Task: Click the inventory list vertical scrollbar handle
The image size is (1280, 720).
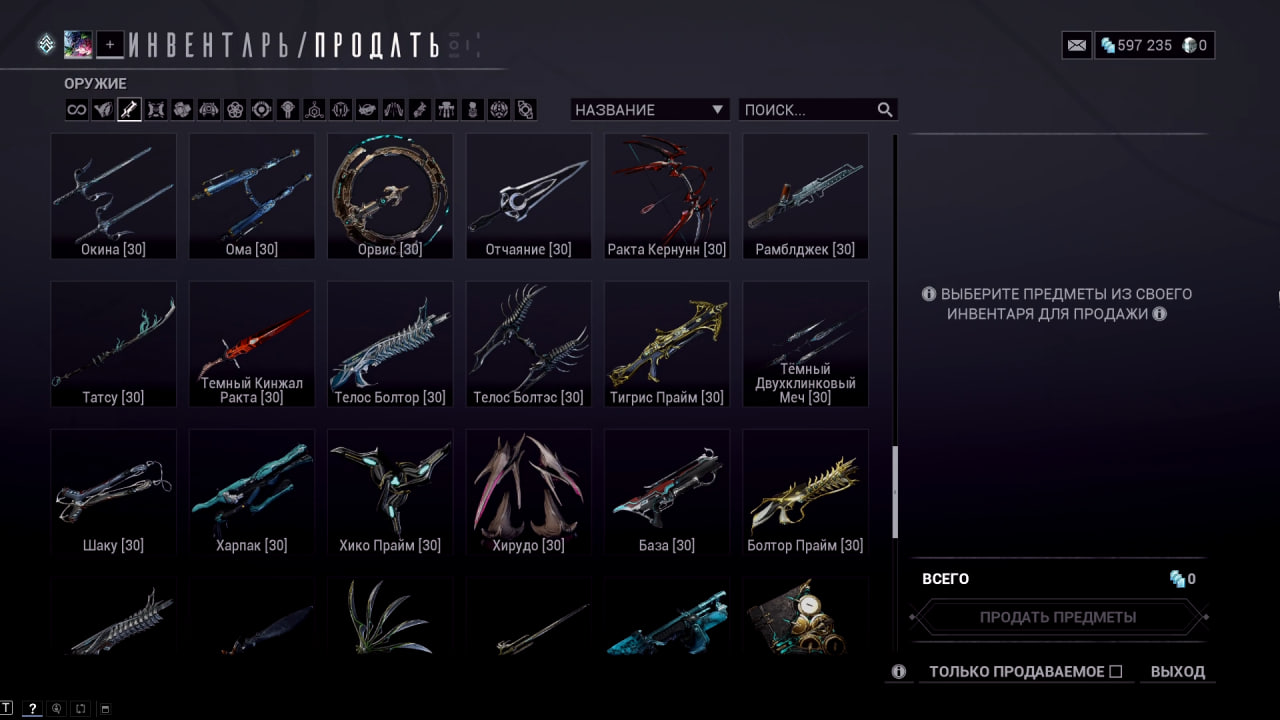Action: tap(895, 492)
